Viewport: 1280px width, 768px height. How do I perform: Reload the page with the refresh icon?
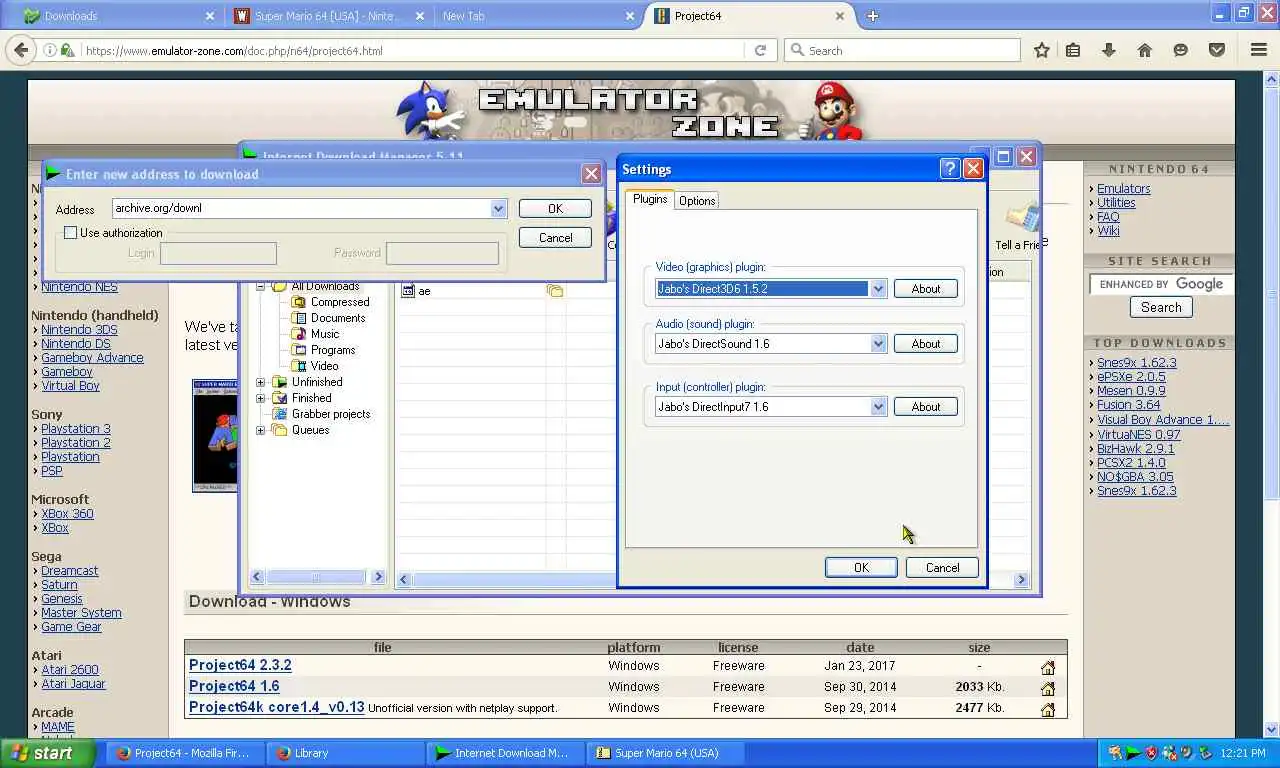click(x=760, y=50)
